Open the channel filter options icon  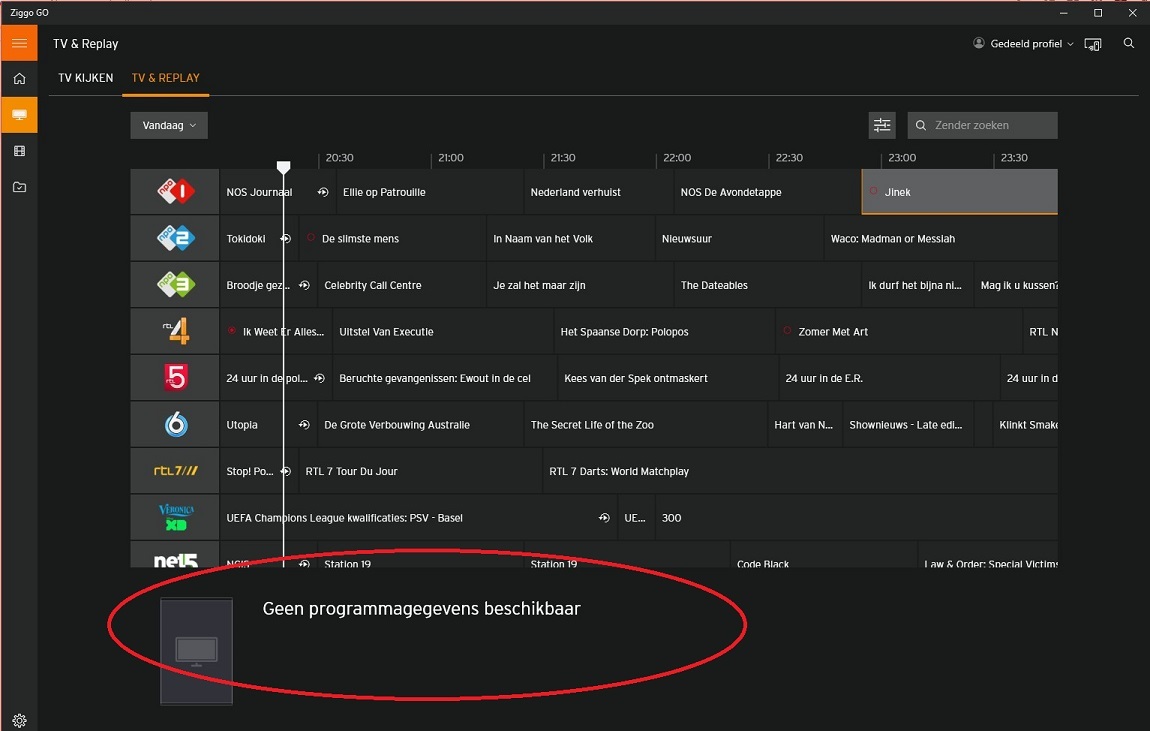[882, 125]
